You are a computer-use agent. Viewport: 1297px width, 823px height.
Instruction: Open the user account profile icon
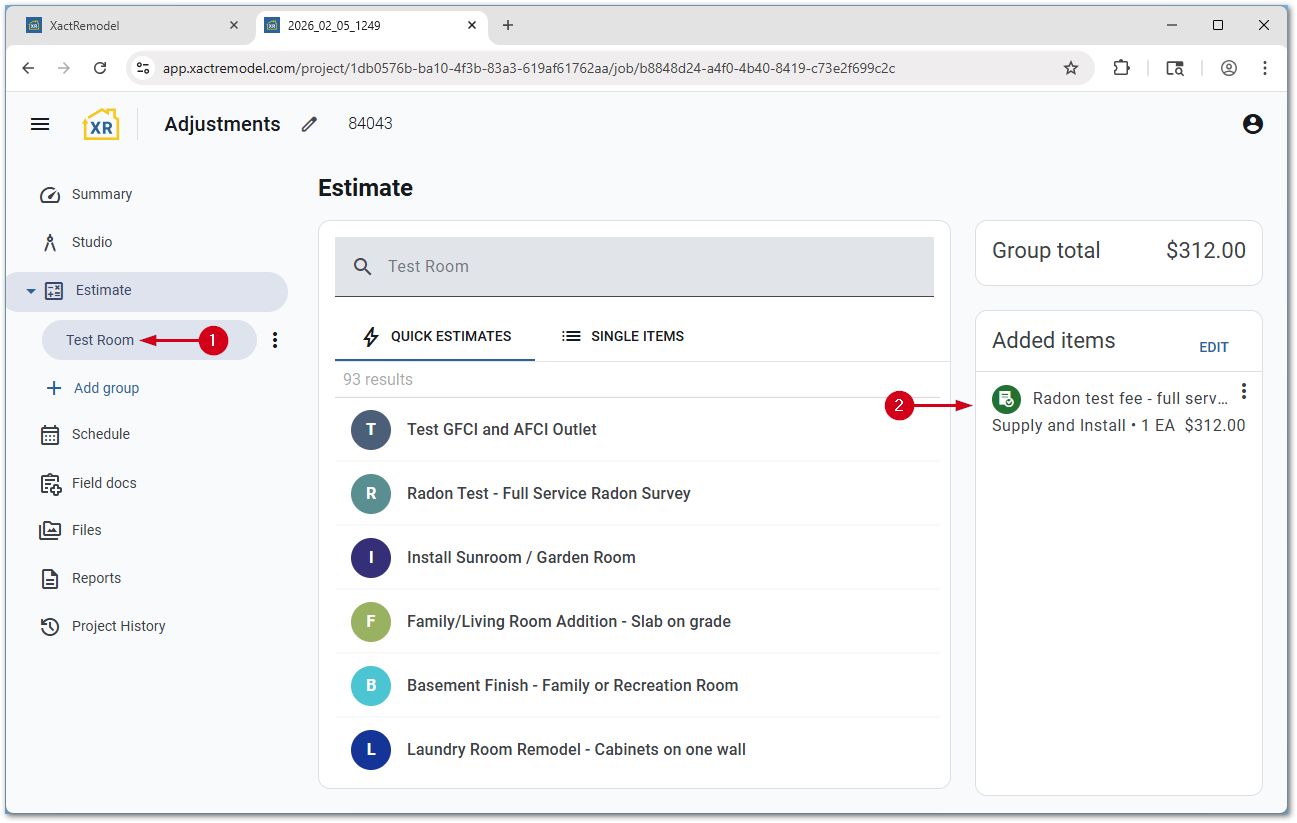click(1252, 124)
